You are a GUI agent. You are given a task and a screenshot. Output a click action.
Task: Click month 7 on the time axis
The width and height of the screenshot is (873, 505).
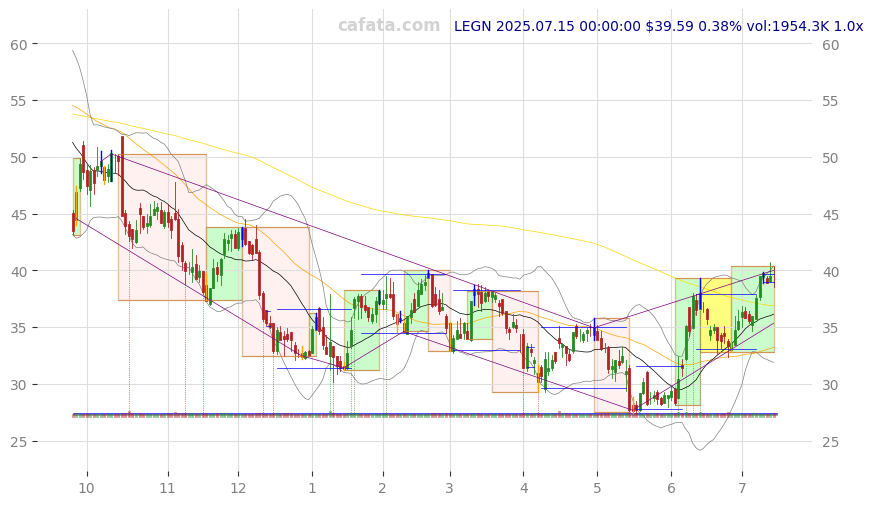[x=742, y=489]
